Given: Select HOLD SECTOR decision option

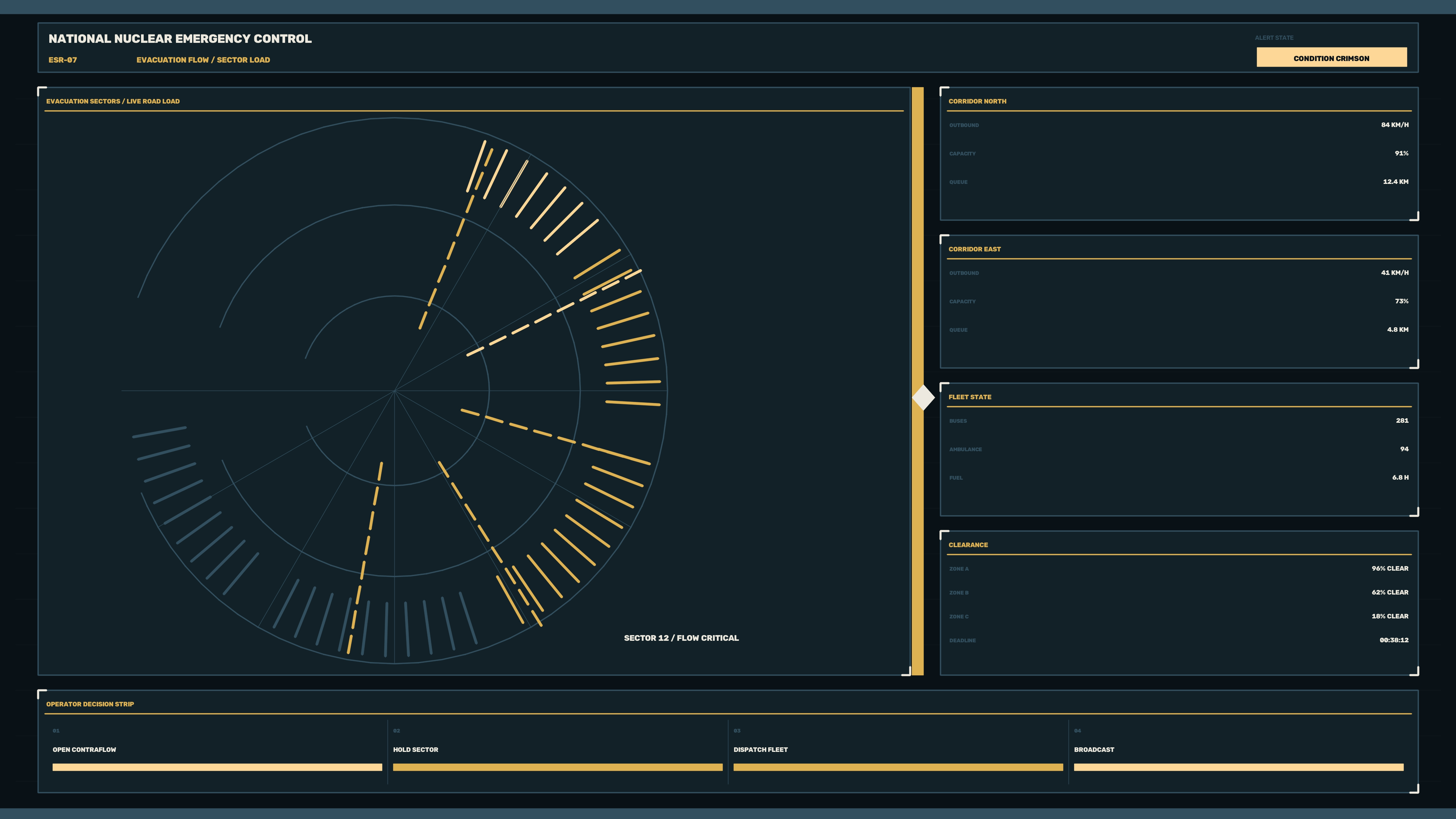Looking at the screenshot, I should pos(558,752).
